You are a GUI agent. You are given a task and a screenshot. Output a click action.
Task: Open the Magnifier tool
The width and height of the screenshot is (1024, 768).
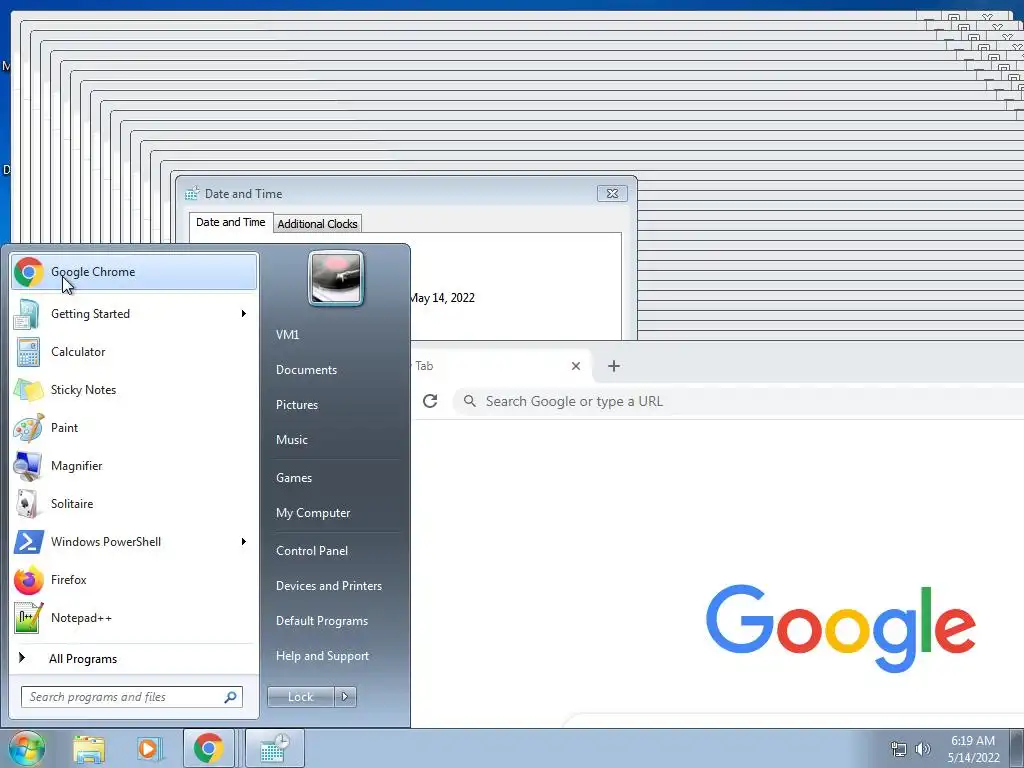coord(134,466)
